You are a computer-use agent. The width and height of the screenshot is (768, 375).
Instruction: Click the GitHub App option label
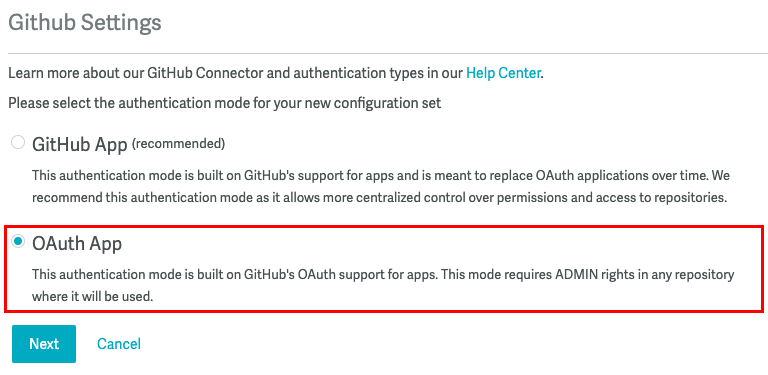point(79,144)
